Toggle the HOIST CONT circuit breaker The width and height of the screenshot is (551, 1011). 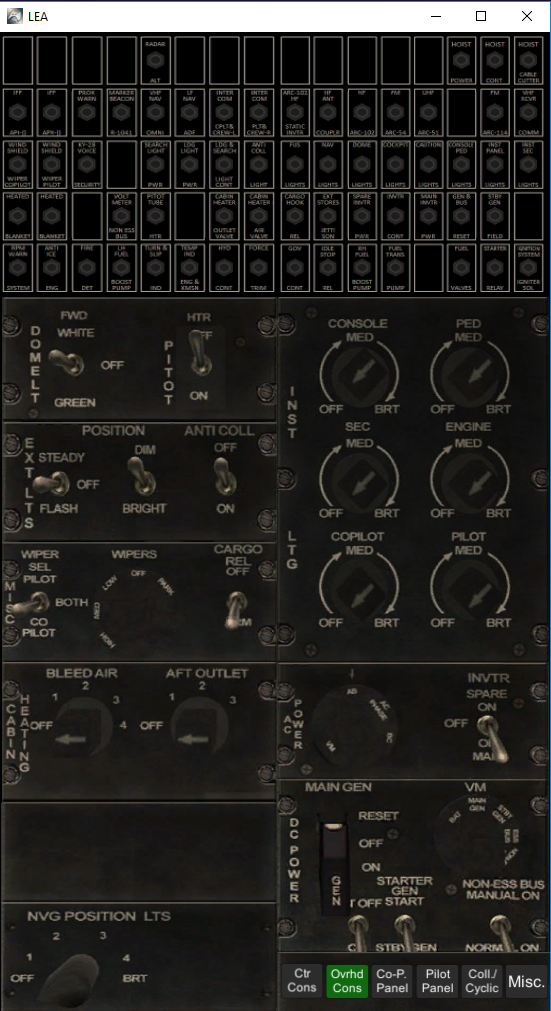(494, 61)
